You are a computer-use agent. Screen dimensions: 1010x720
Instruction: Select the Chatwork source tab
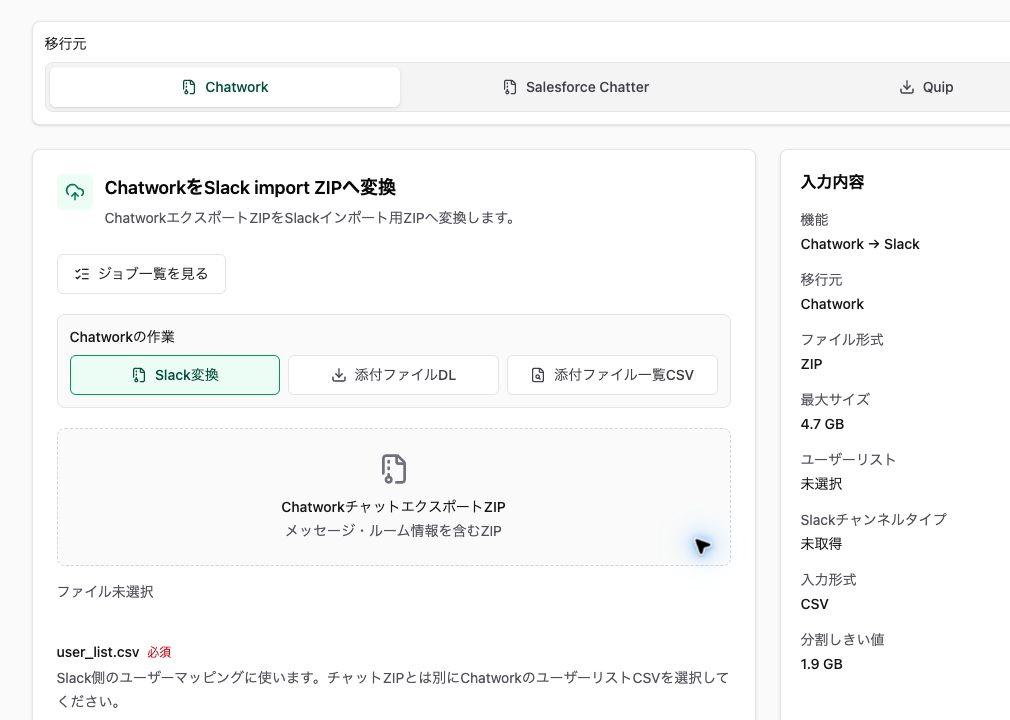[225, 87]
